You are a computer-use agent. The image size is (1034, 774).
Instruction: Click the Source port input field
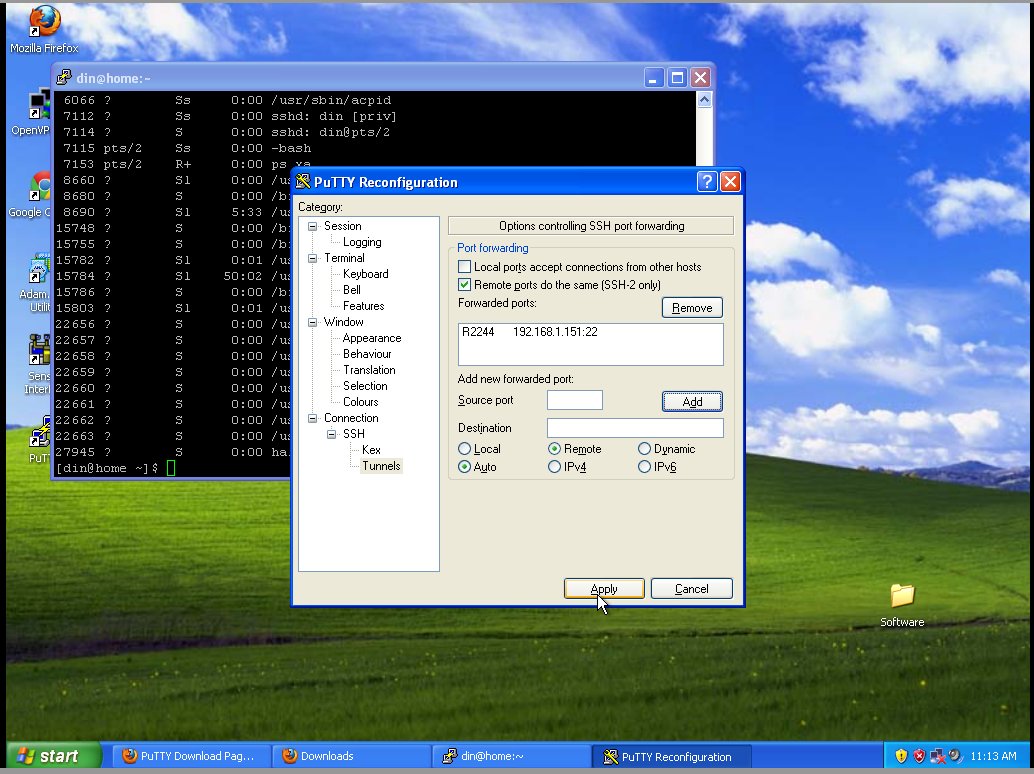(x=574, y=400)
